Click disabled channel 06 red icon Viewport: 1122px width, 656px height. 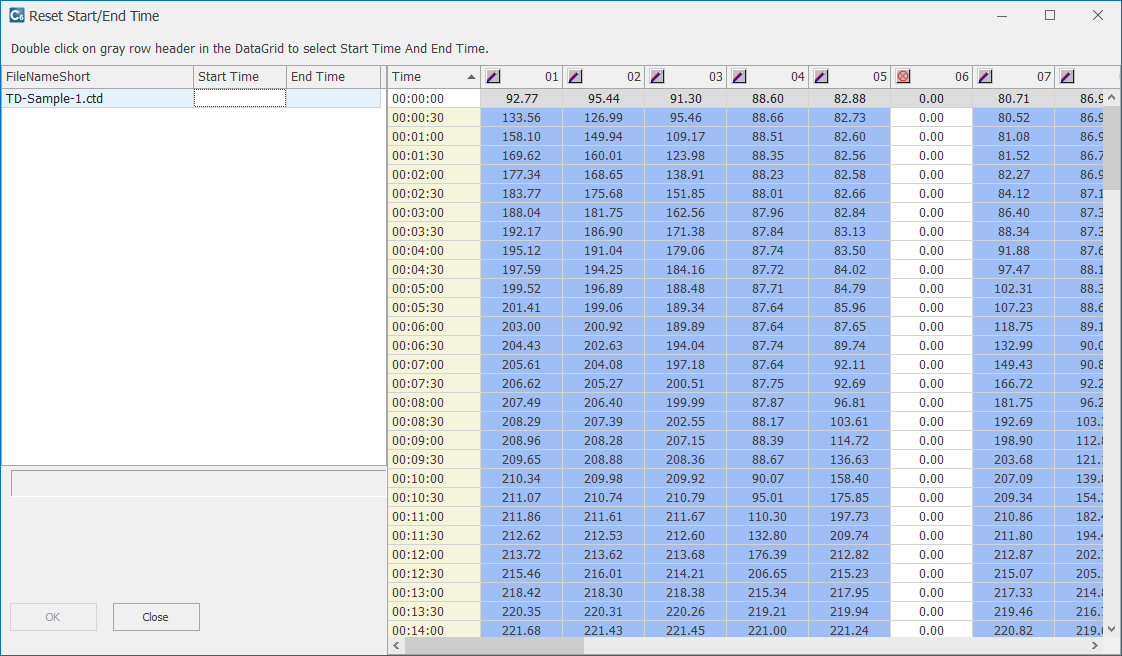[x=903, y=77]
